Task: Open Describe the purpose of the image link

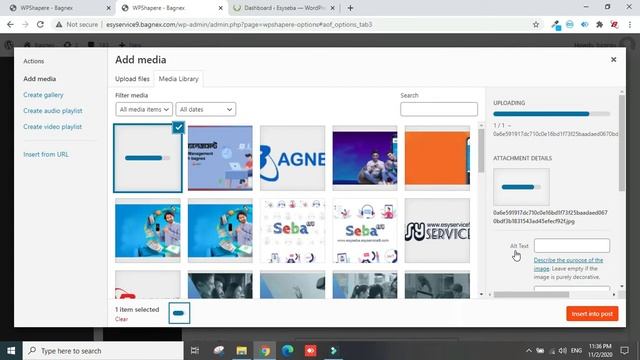Action: pyautogui.click(x=568, y=264)
